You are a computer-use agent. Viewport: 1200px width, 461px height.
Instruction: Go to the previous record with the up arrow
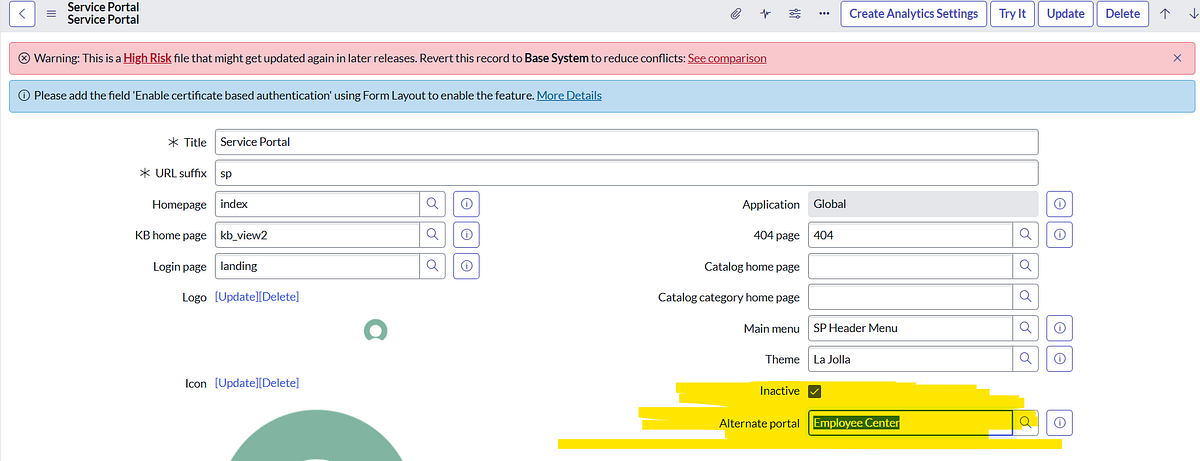tap(1166, 14)
